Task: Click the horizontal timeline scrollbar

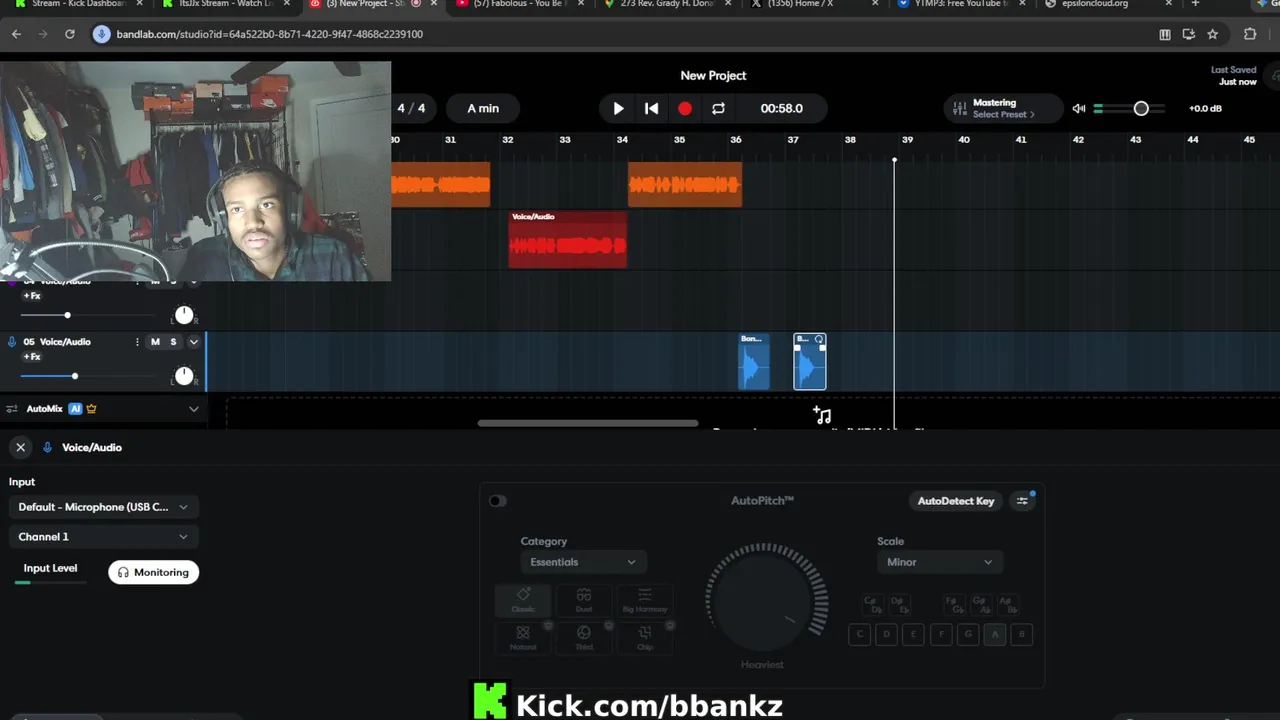Action: (588, 423)
